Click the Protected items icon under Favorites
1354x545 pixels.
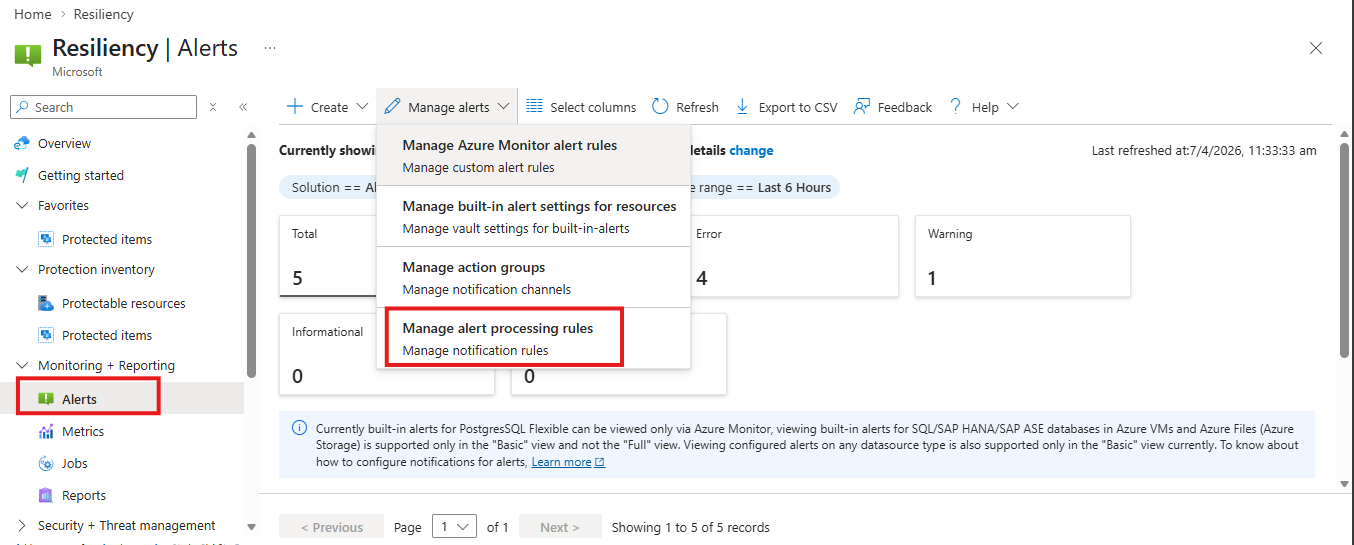(46, 239)
